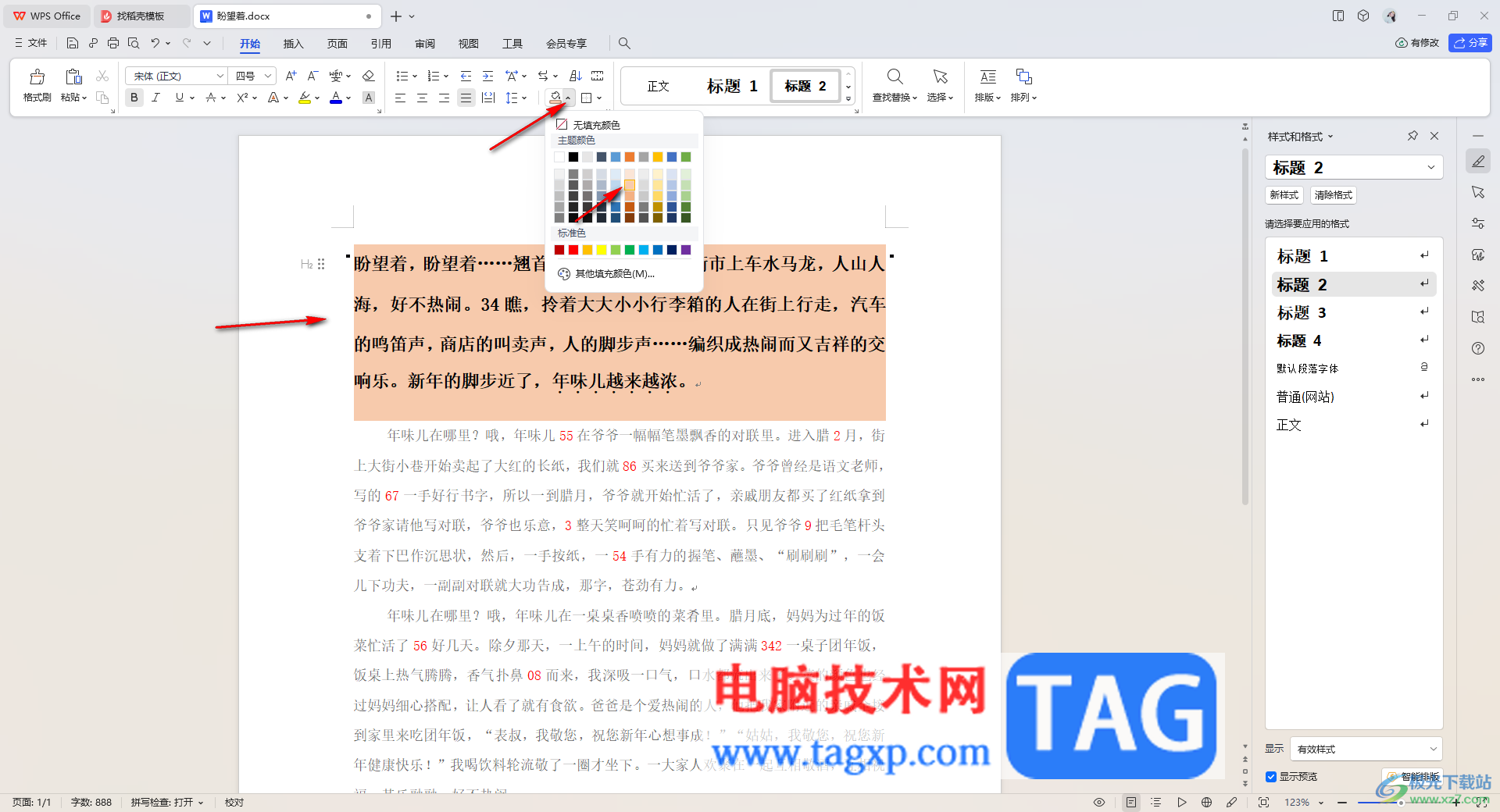The width and height of the screenshot is (1500, 812).
Task: Switch to the 页面 tab
Action: point(337,44)
